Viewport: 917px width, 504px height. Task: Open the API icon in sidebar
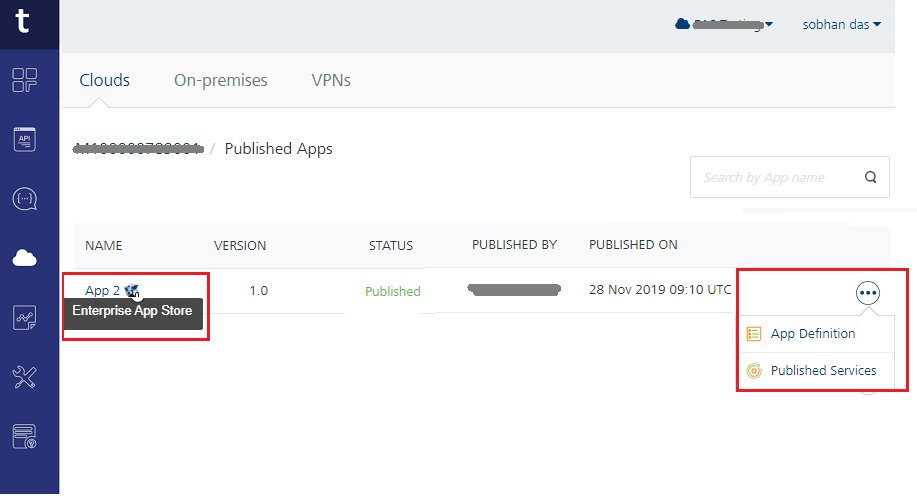pyautogui.click(x=25, y=139)
